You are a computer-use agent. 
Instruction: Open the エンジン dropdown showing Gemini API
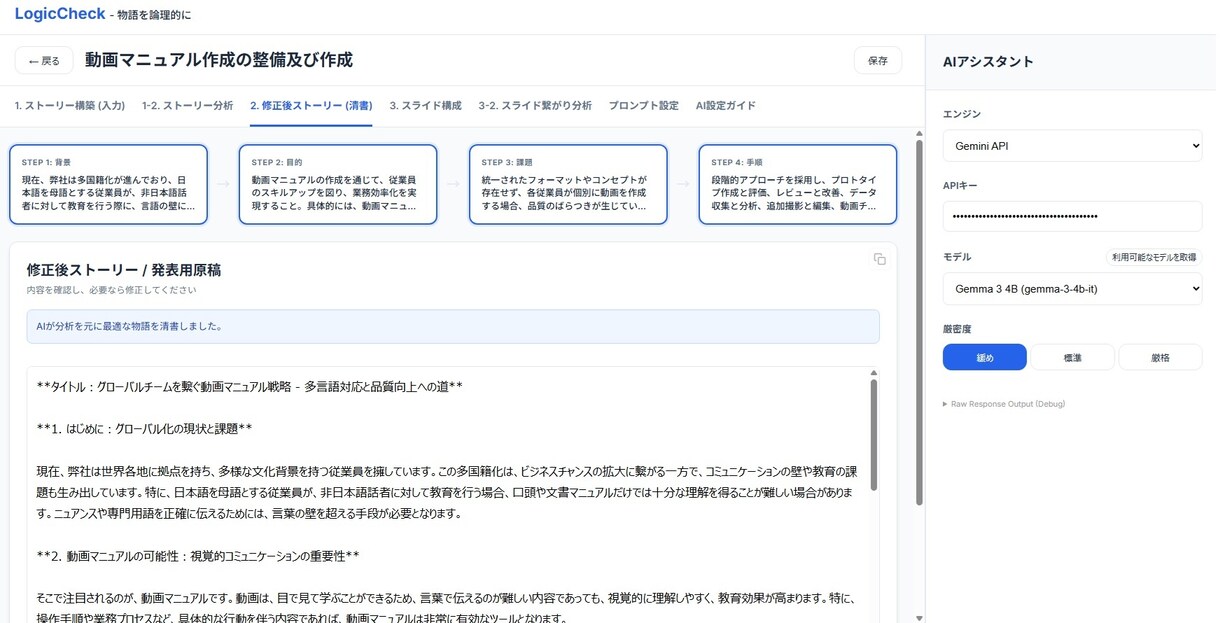[1072, 146]
